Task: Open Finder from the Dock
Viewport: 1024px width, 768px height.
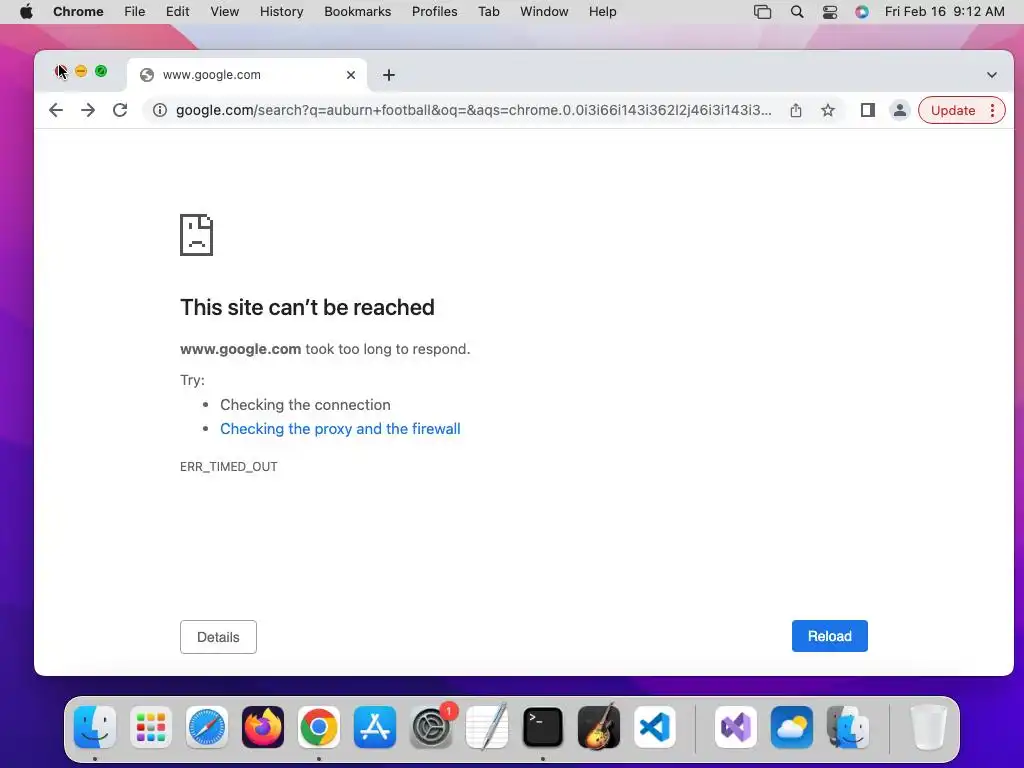Action: click(95, 727)
